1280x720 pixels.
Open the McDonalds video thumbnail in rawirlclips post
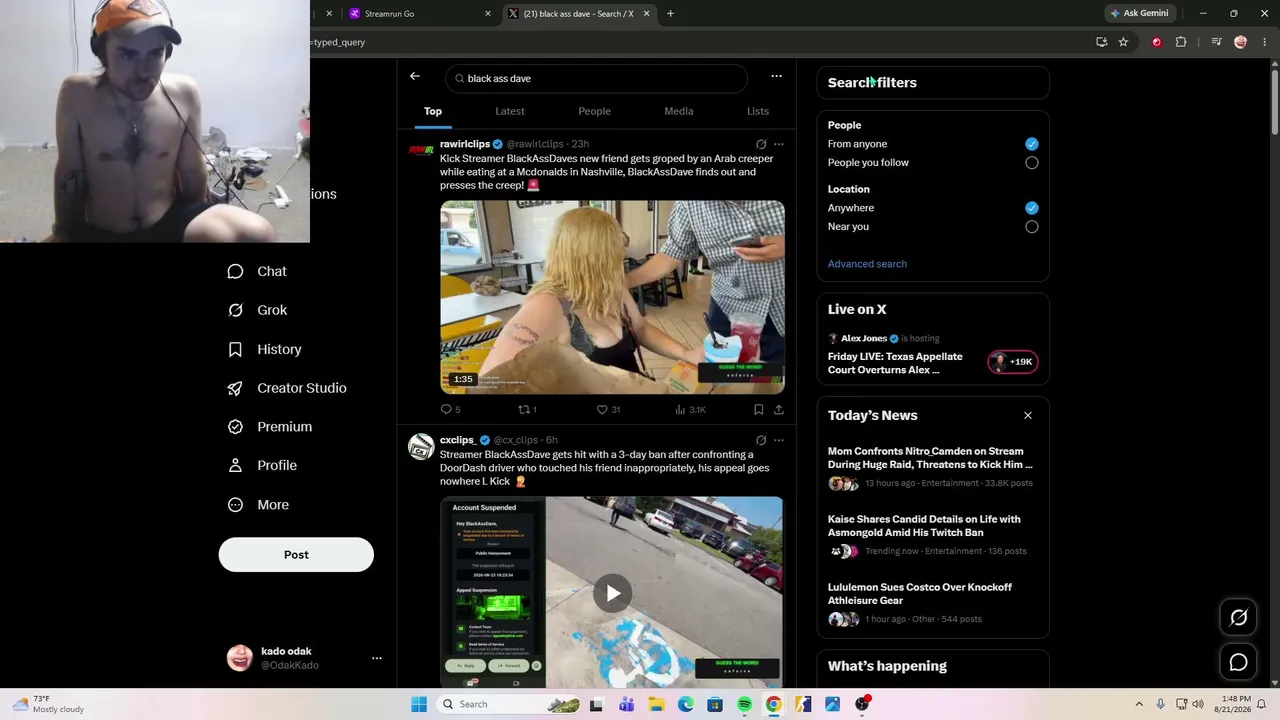613,297
